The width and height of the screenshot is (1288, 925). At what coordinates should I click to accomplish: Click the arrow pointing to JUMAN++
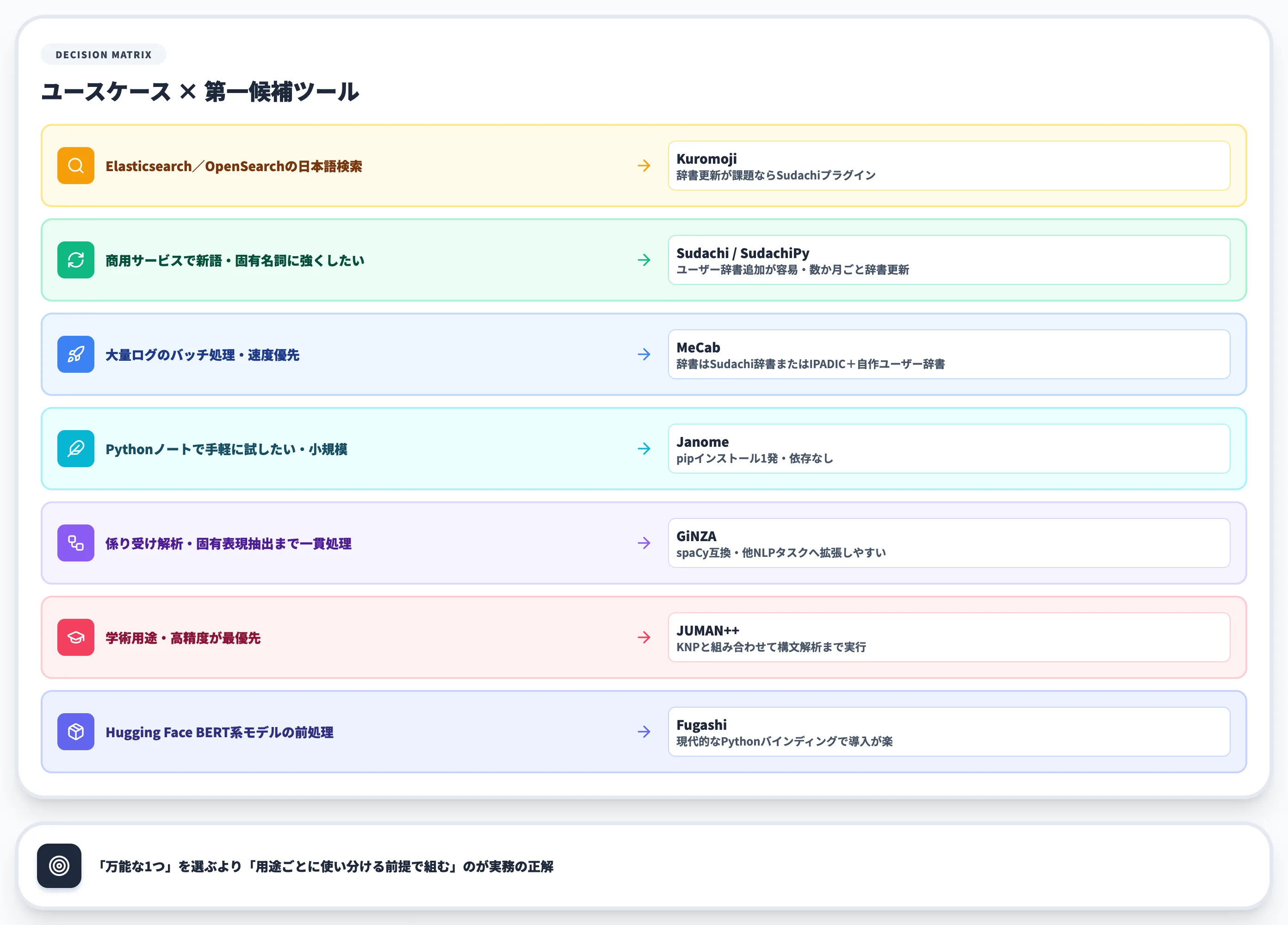click(644, 637)
